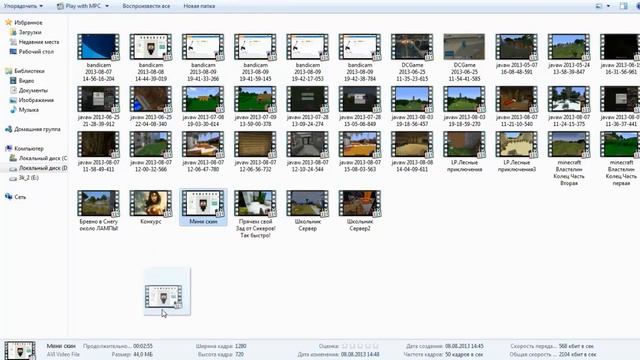Viewport: 640px width, 360px height.
Task: Select the Школьник Сервер video
Action: coord(307,211)
